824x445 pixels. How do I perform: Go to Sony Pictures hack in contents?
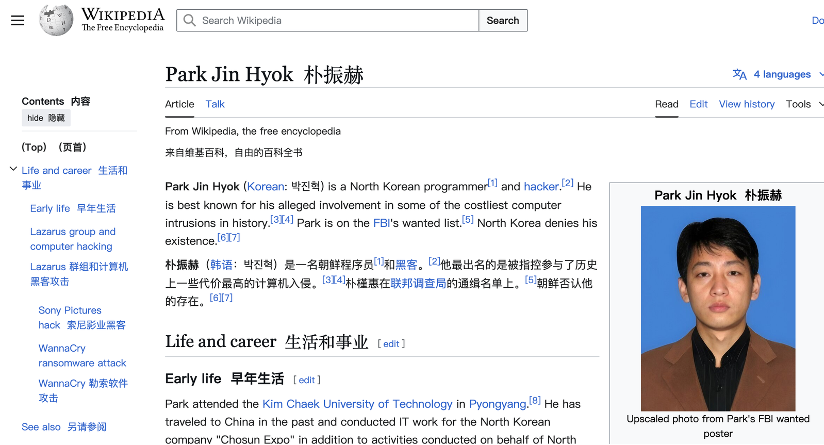81,317
